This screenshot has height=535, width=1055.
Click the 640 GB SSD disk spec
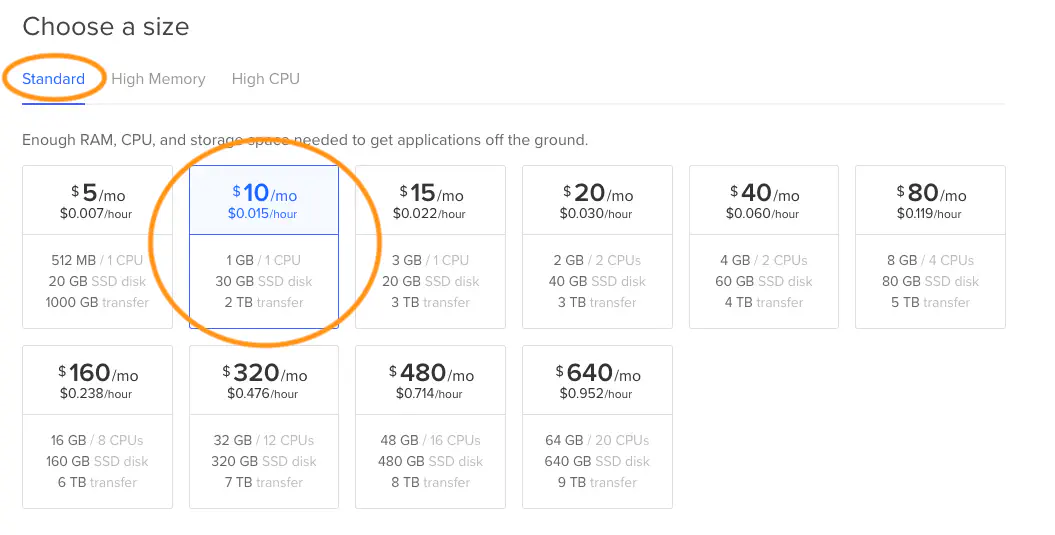tap(597, 461)
